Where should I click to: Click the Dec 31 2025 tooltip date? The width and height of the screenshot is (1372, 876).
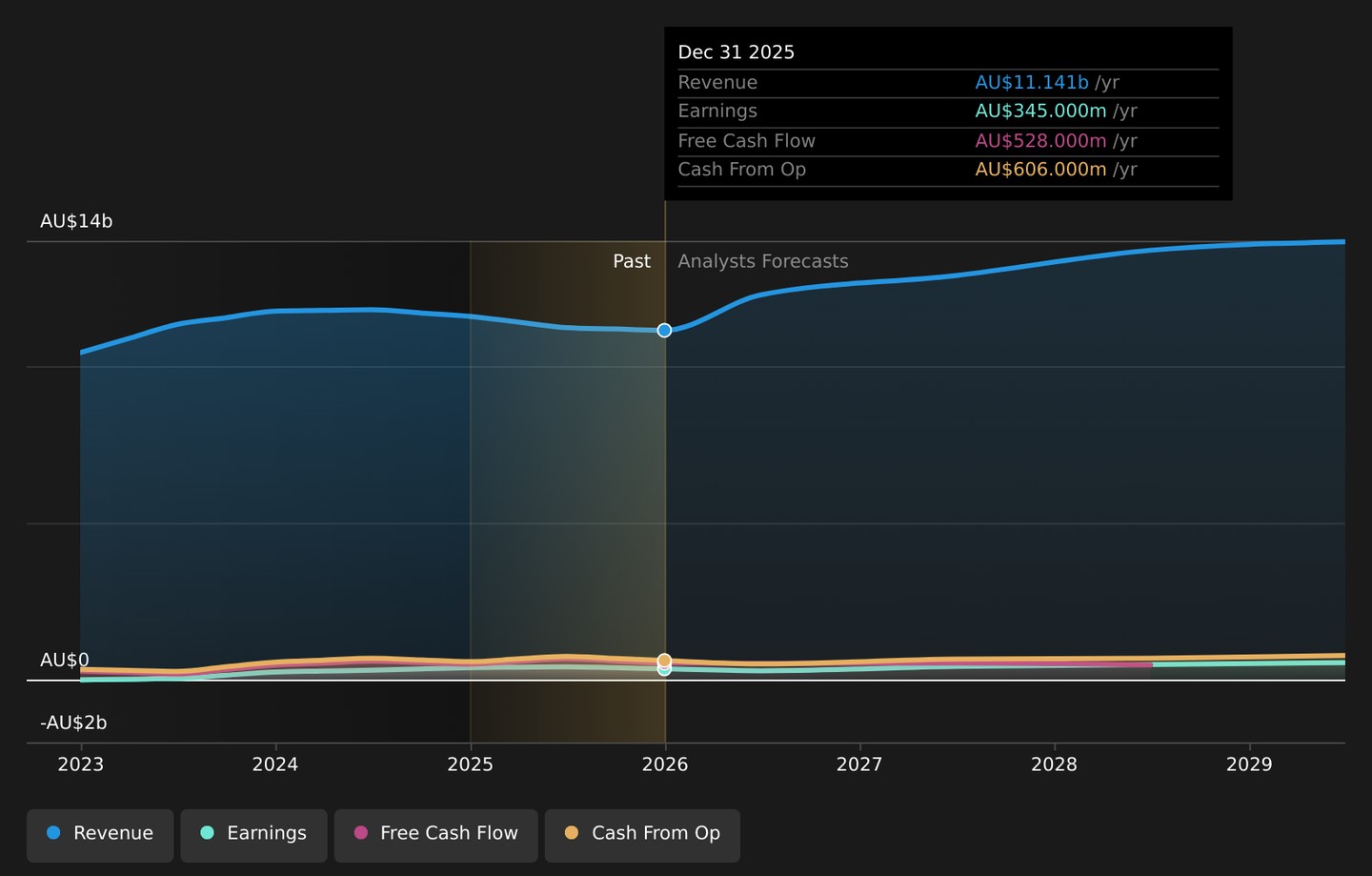(736, 52)
